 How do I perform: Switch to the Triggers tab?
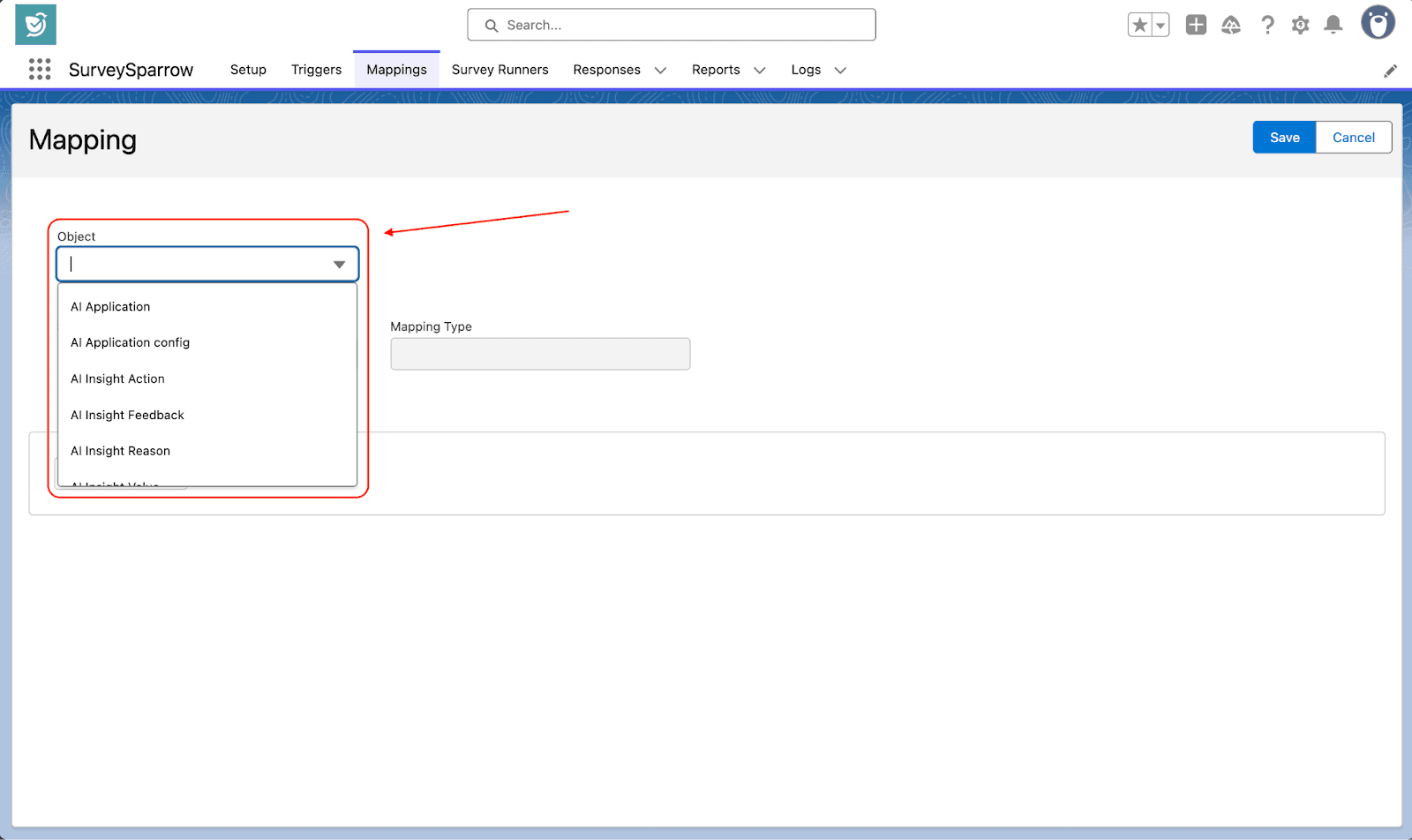pyautogui.click(x=316, y=70)
